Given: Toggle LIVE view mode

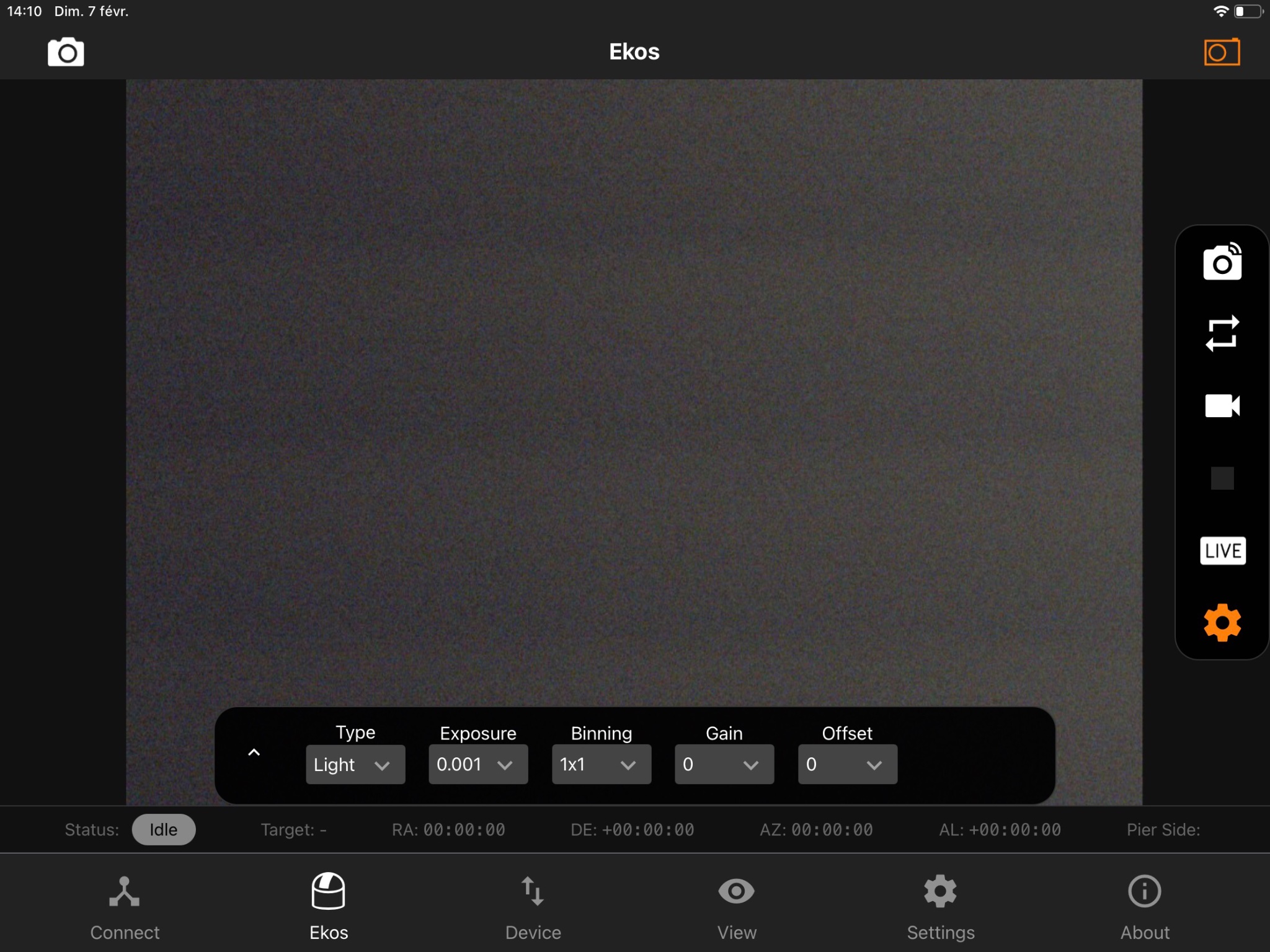Looking at the screenshot, I should coord(1222,550).
